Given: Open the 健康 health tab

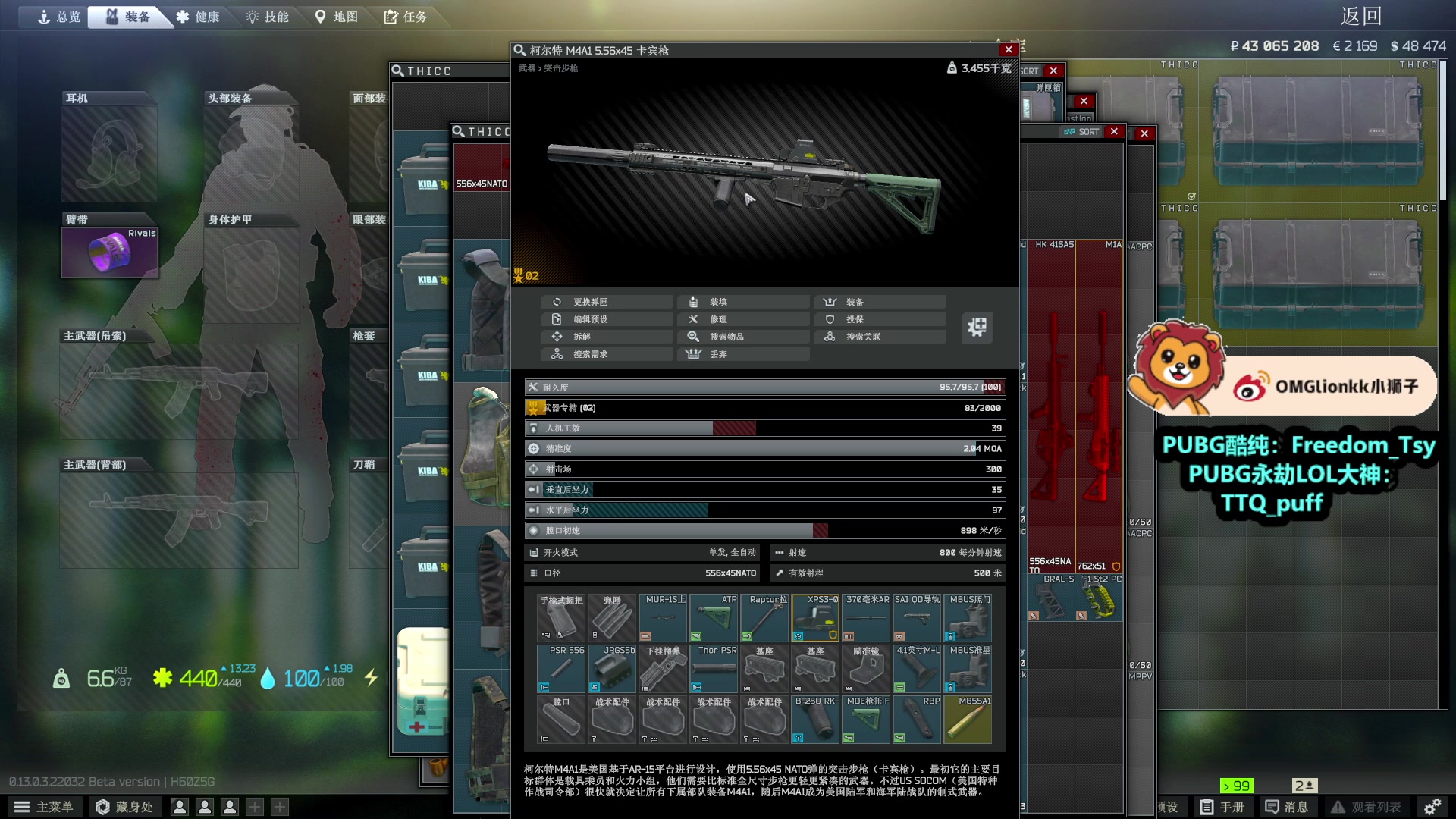Looking at the screenshot, I should pos(198,17).
